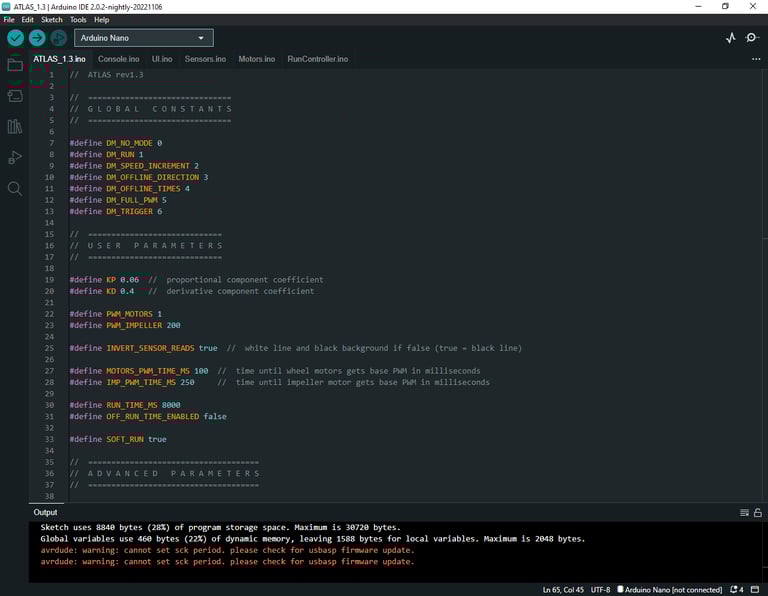The image size is (768, 596).
Task: Switch to the Motors.ino tab
Action: (256, 59)
